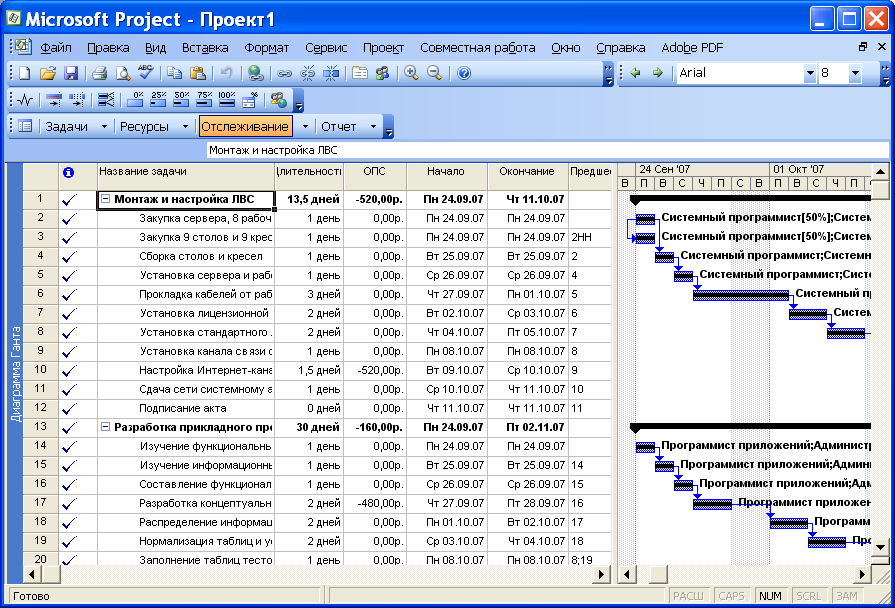Select the Название задачи column header

point(186,176)
